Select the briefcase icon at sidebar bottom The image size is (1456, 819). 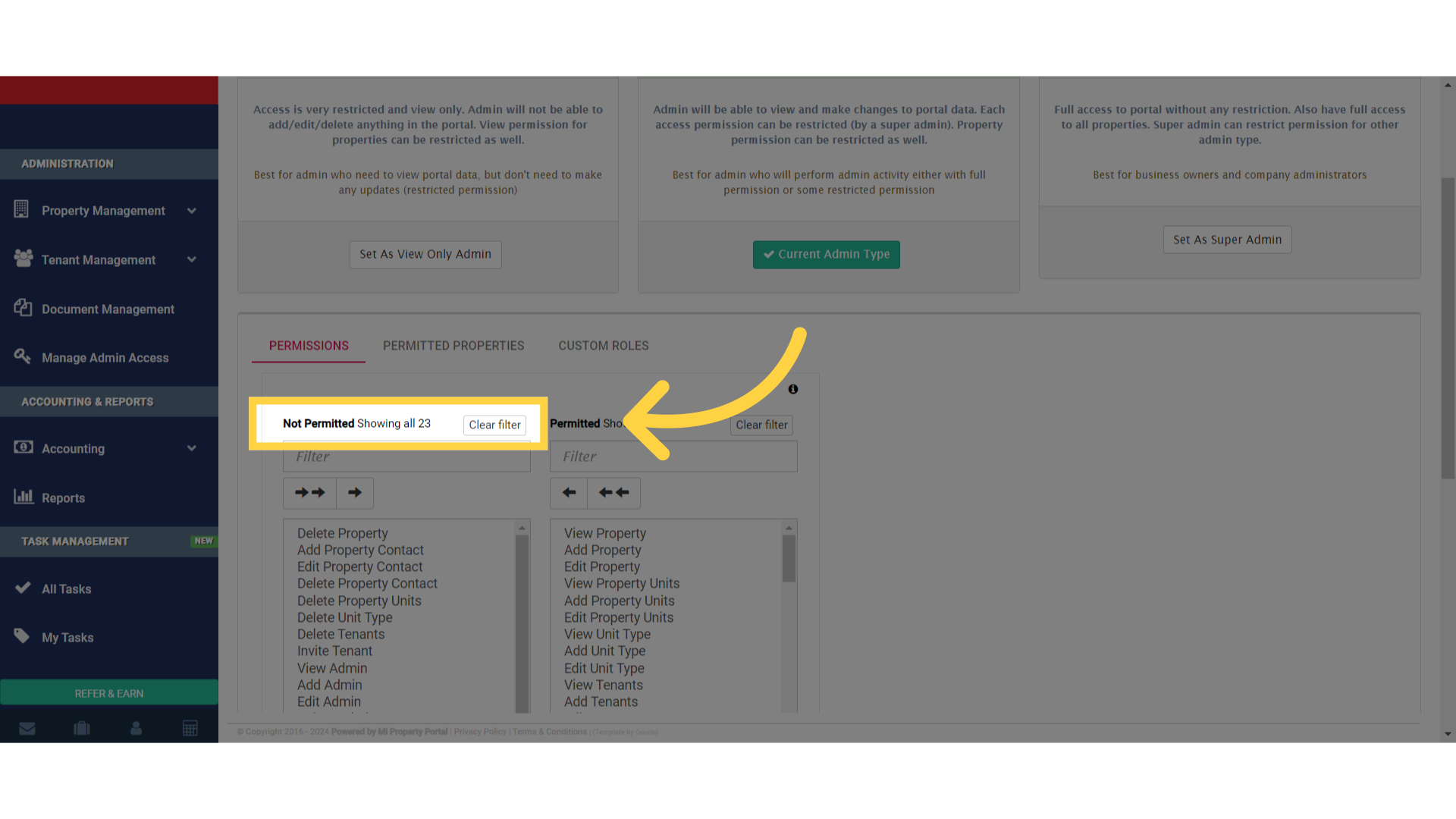pyautogui.click(x=81, y=728)
